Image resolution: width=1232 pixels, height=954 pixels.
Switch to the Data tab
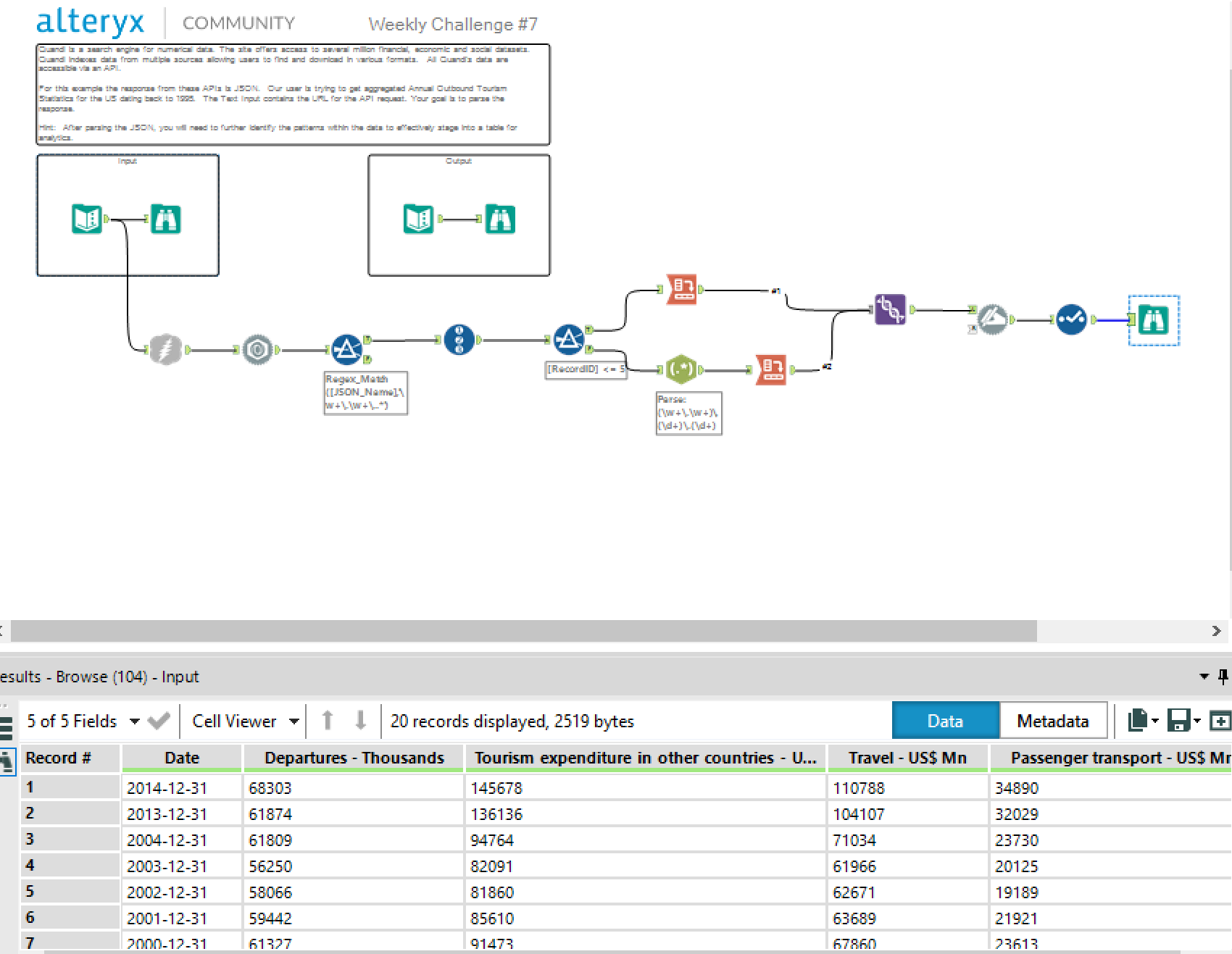(945, 721)
